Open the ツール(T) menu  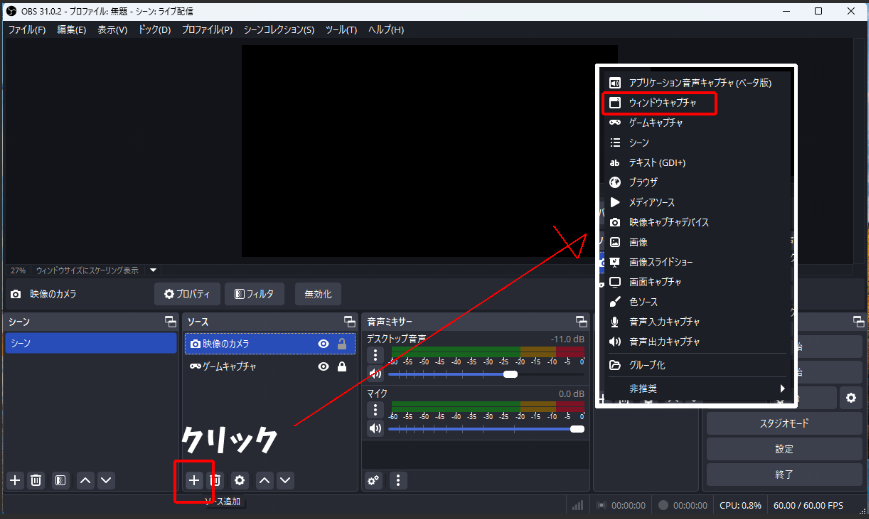341,30
